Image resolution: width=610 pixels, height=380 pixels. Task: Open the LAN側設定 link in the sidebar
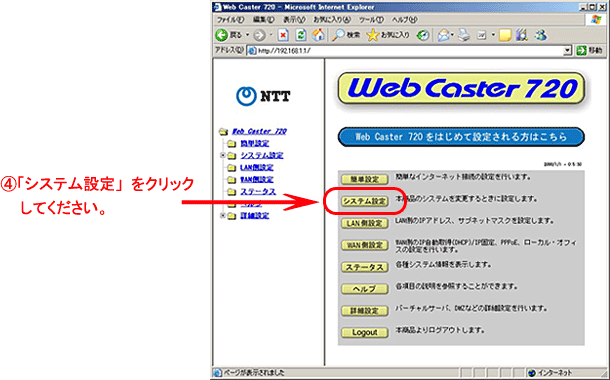click(x=256, y=168)
